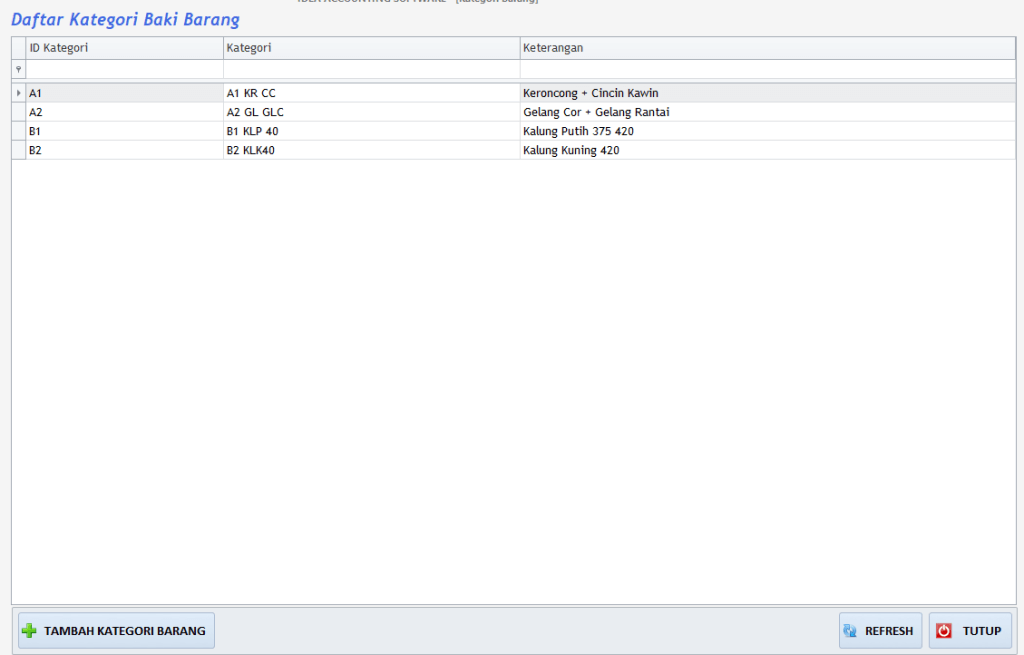Image resolution: width=1024 pixels, height=655 pixels.
Task: Click the row indicator arrow beside A1
Action: [x=18, y=93]
